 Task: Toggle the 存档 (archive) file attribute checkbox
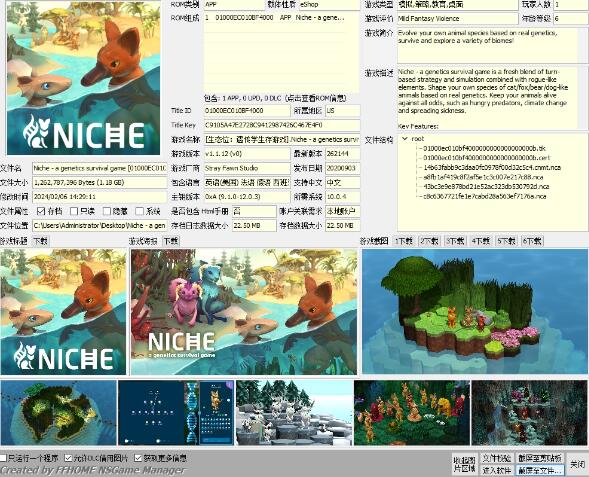(41, 211)
